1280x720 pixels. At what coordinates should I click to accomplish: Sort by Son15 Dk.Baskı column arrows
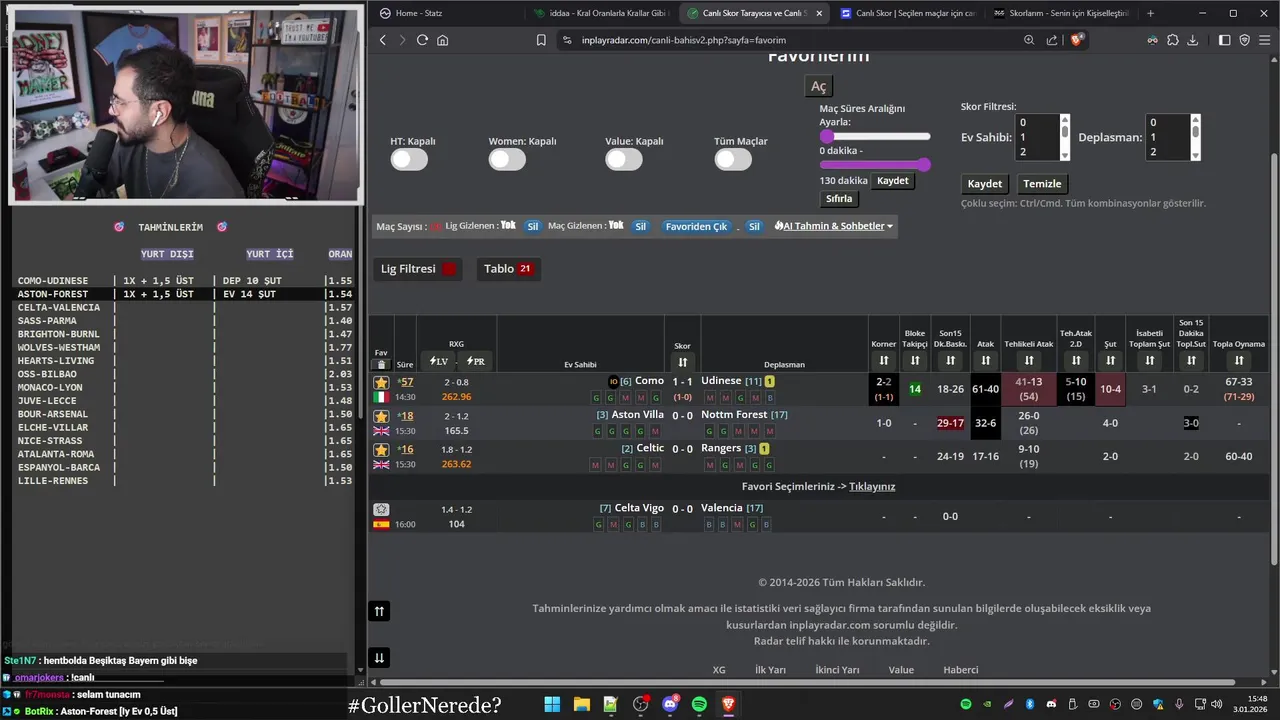[x=950, y=361]
